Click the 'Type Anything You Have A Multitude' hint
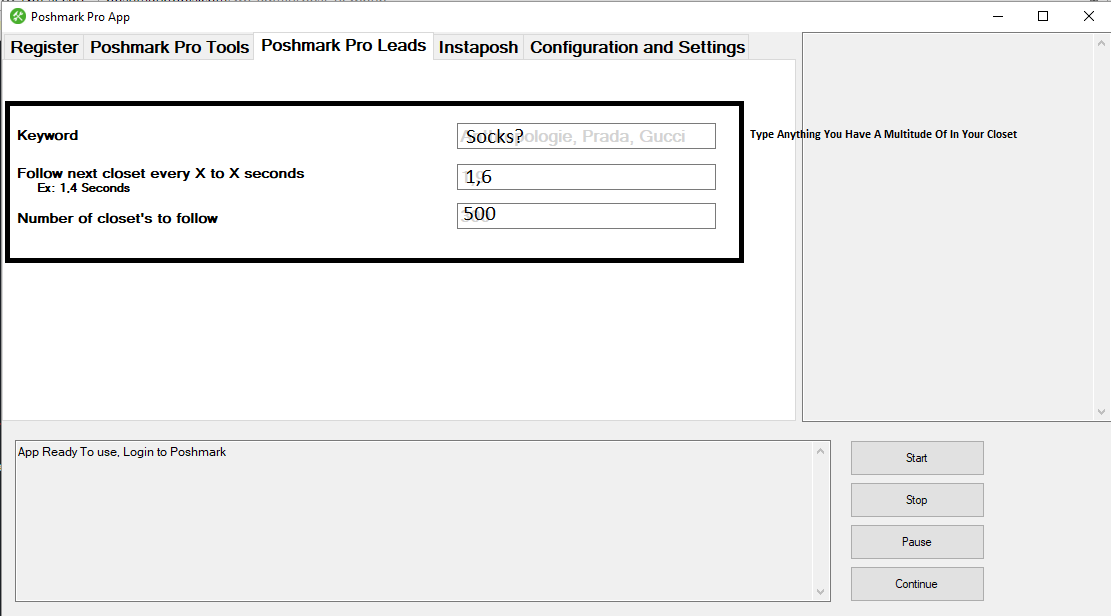The image size is (1111, 616). (x=884, y=134)
